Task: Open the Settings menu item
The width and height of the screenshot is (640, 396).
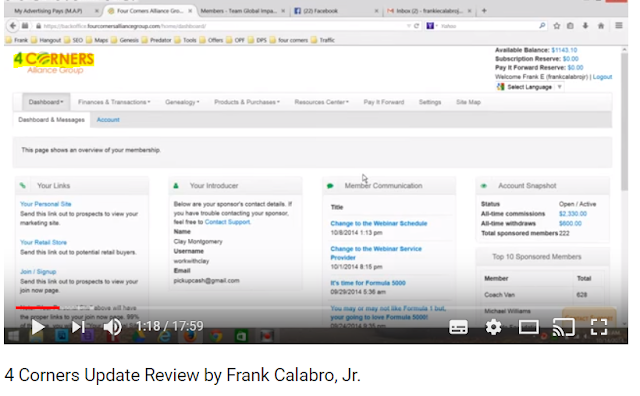Action: pyautogui.click(x=430, y=102)
